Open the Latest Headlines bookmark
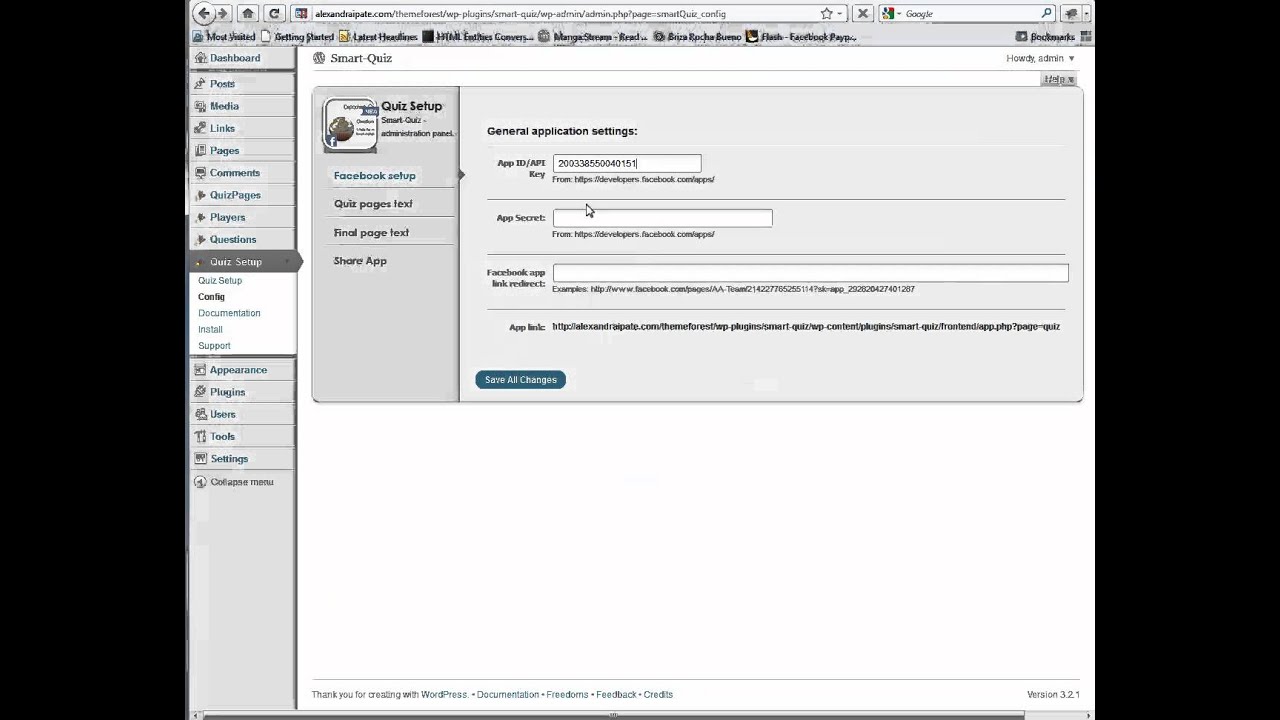 pos(378,37)
